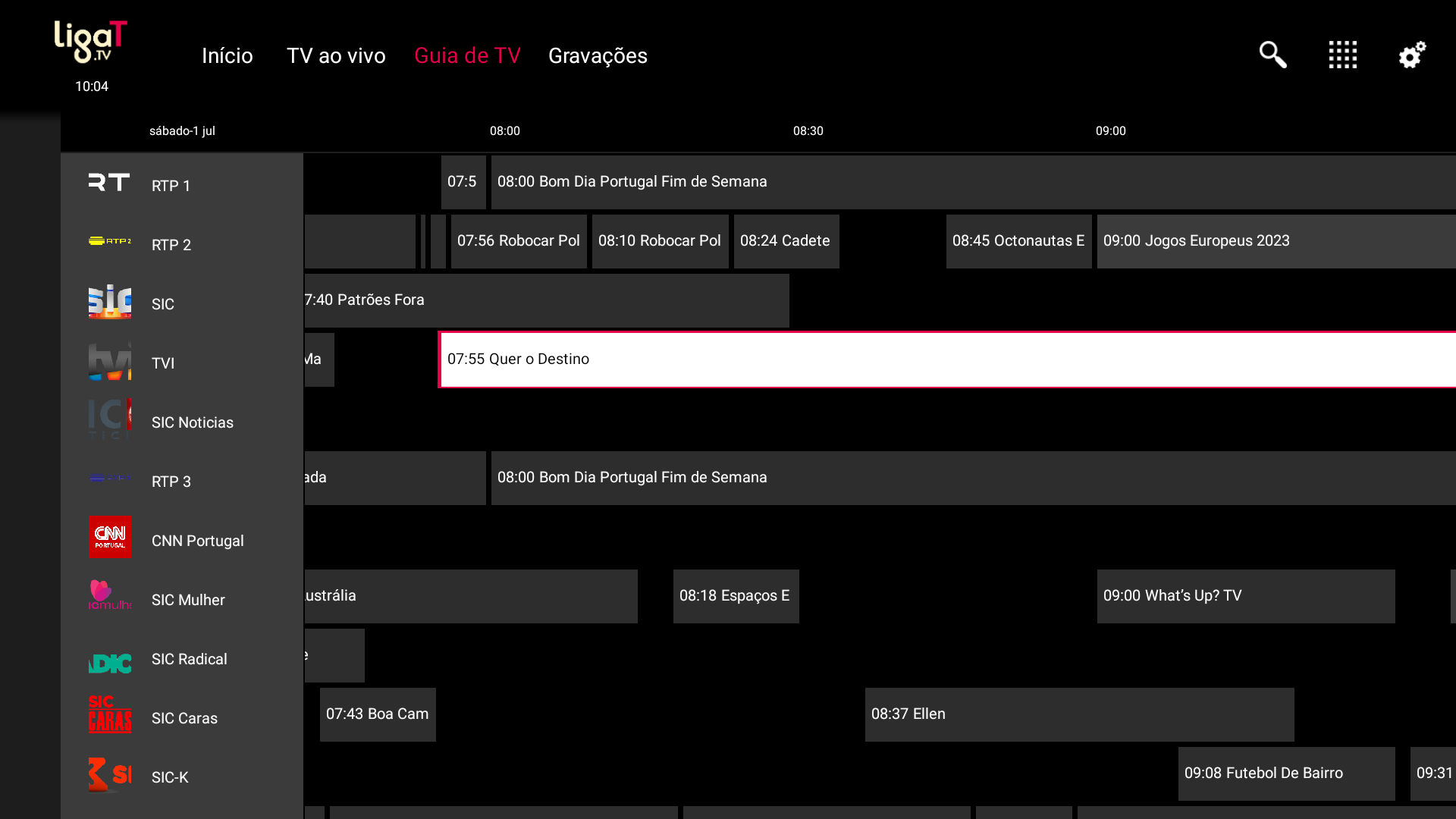
Task: Go to the Início tab
Action: click(227, 55)
